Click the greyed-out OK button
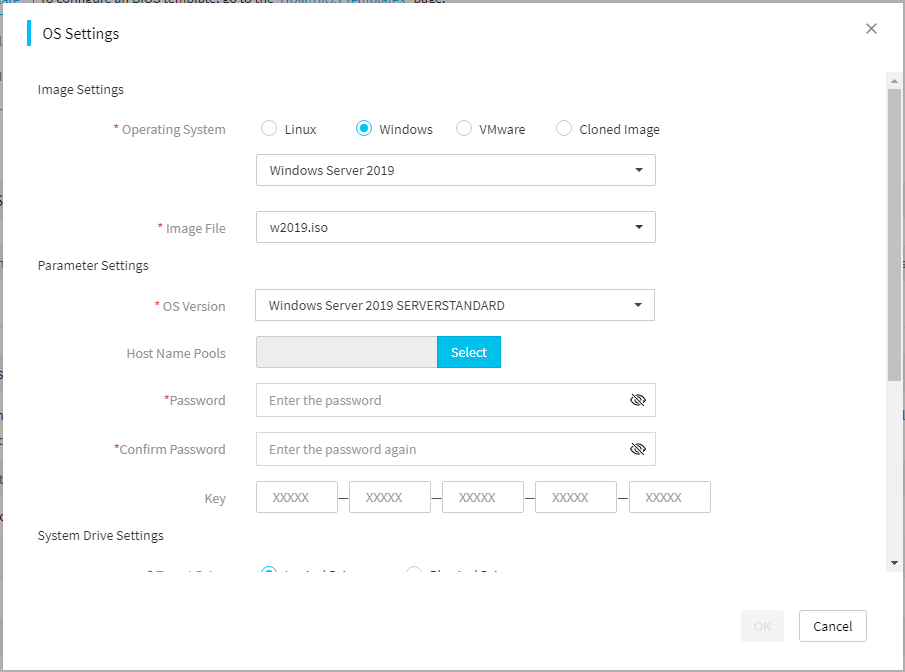The width and height of the screenshot is (905, 672). (762, 626)
